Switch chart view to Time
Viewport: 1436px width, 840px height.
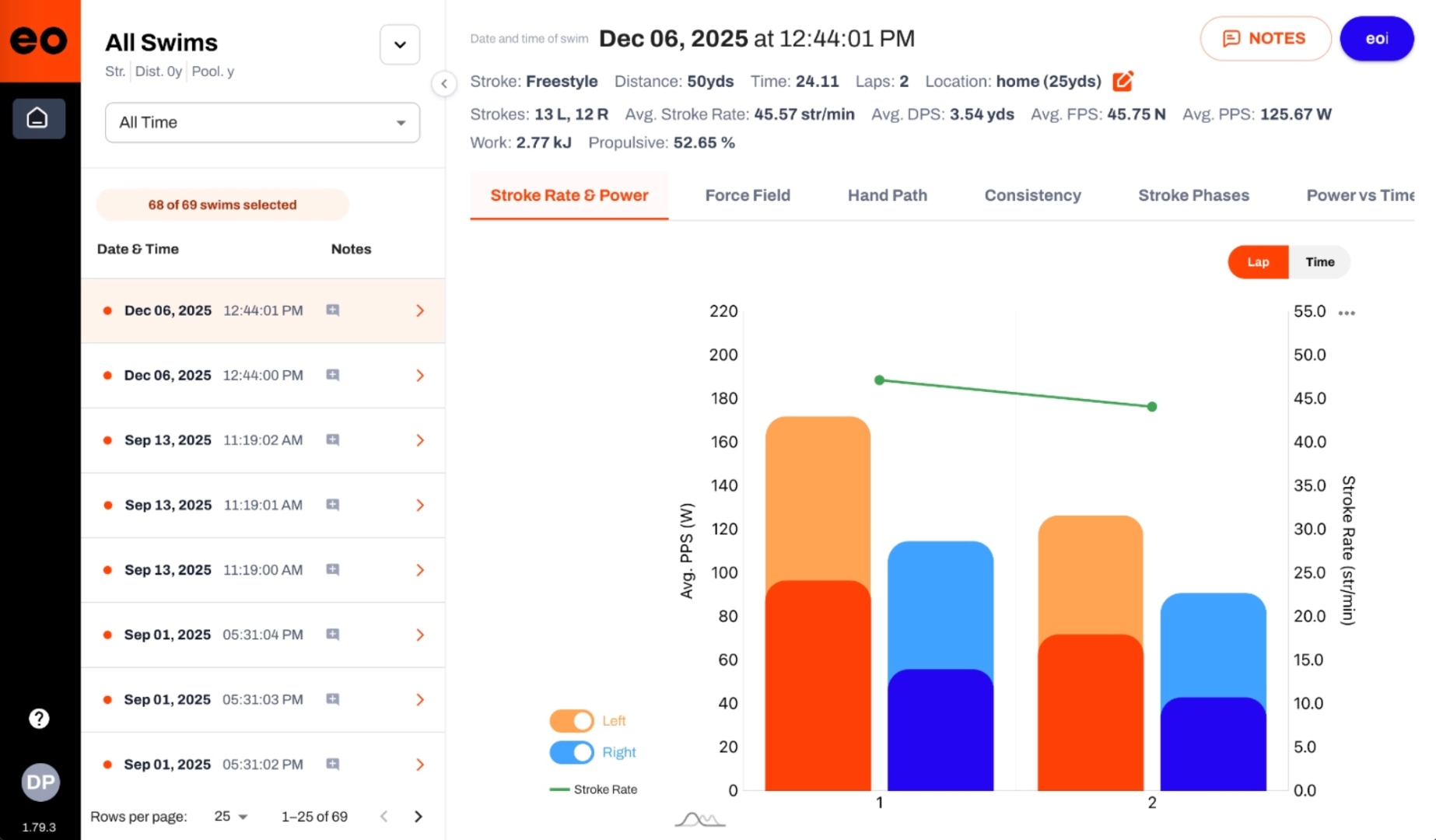(1319, 262)
